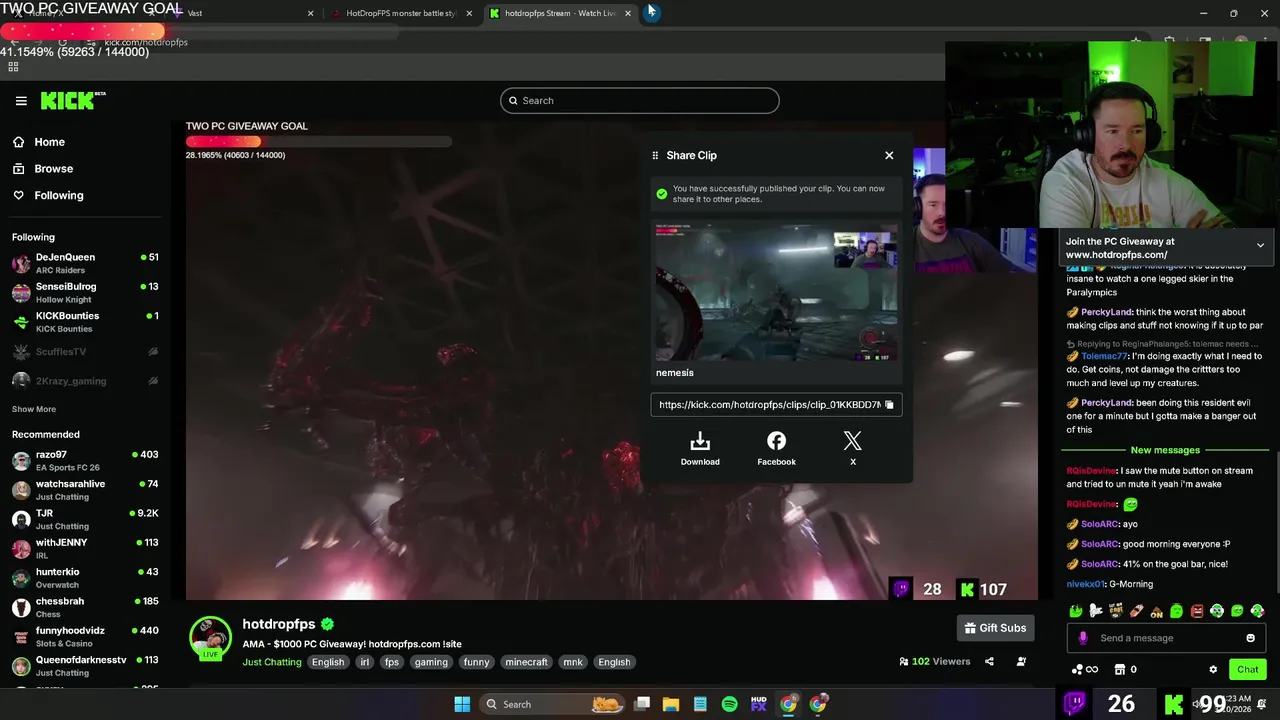
Task: Close the Share Clip dialog
Action: 889,155
